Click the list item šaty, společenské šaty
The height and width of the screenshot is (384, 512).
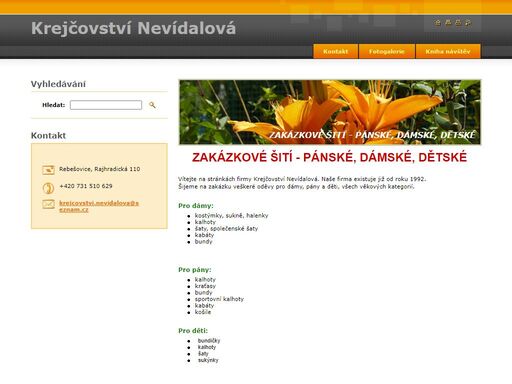(226, 229)
